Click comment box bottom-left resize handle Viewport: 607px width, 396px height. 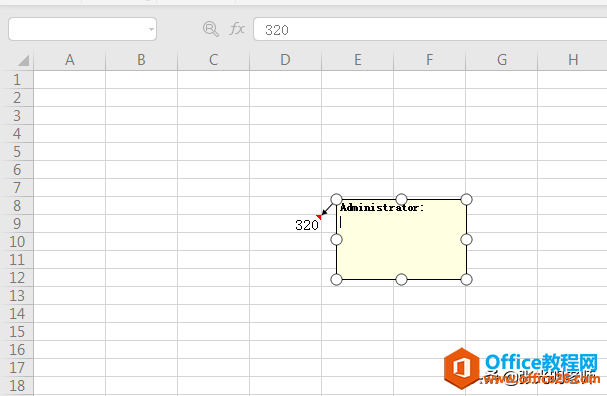336,279
